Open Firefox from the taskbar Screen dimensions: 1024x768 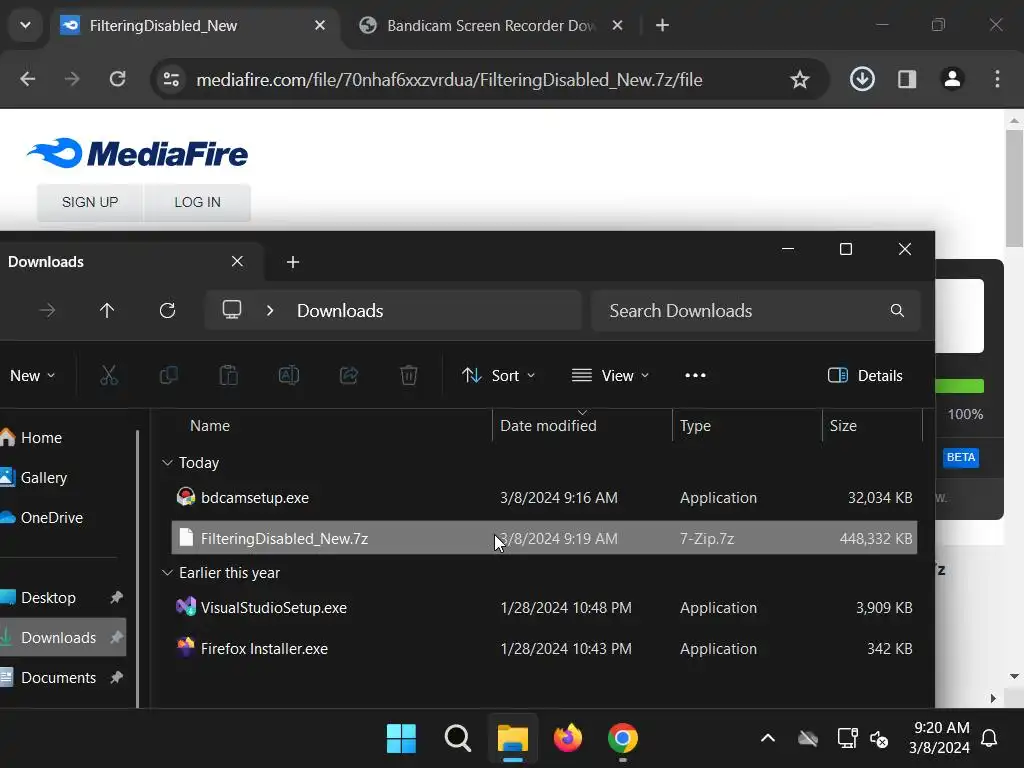tap(568, 739)
